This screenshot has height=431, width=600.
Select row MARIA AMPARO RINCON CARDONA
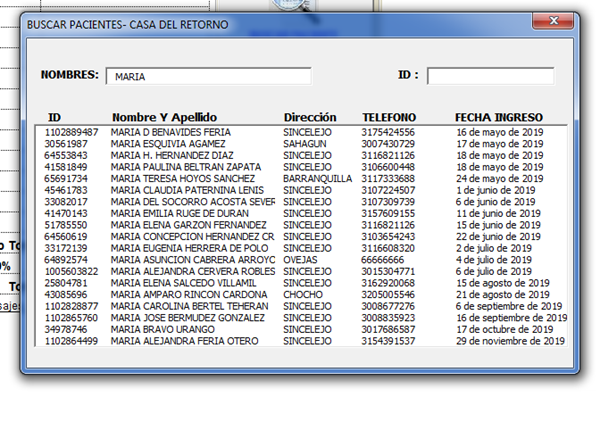tap(301, 295)
